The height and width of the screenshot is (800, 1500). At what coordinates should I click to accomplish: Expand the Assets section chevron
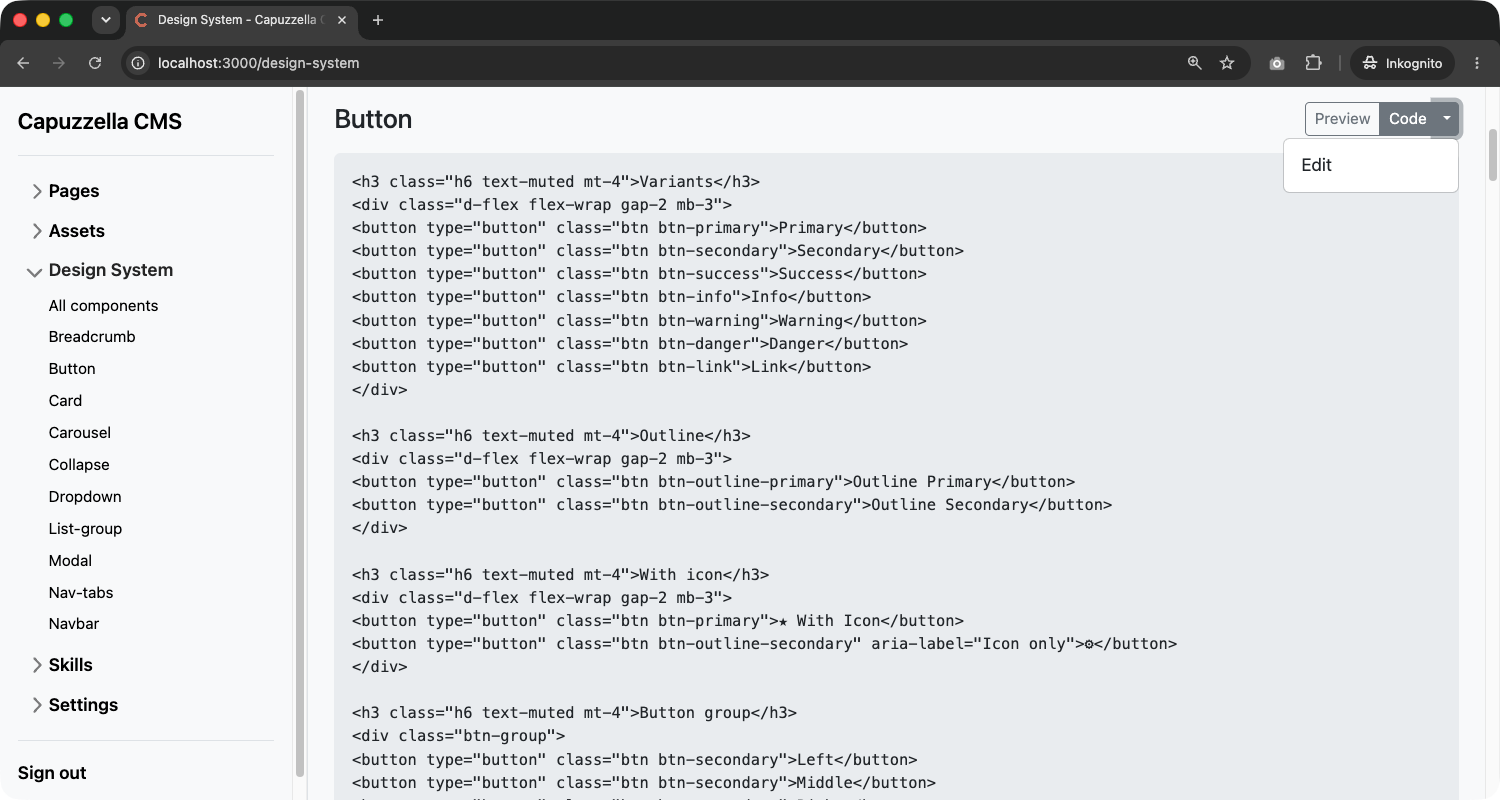pyautogui.click(x=36, y=231)
